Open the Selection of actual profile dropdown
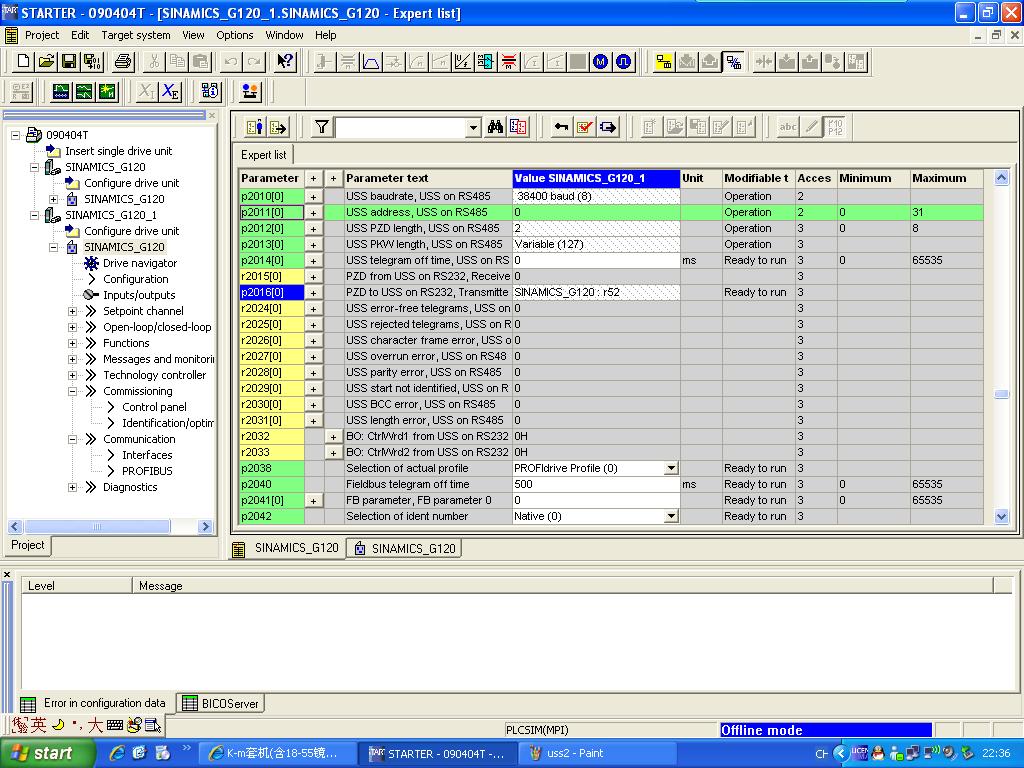 point(671,468)
